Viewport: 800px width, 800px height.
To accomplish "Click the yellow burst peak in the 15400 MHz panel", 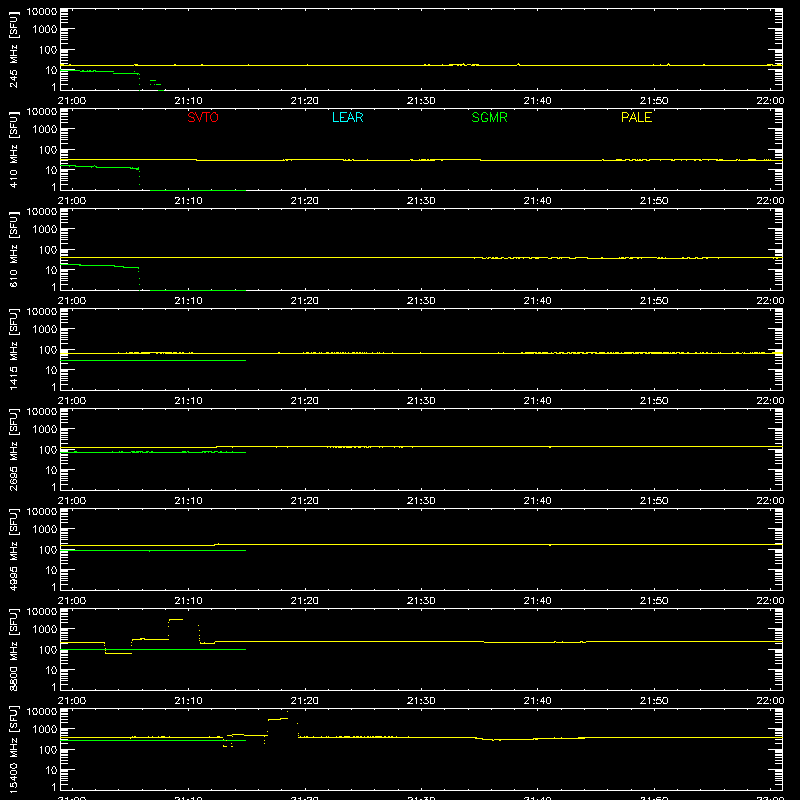I will 278,719.
